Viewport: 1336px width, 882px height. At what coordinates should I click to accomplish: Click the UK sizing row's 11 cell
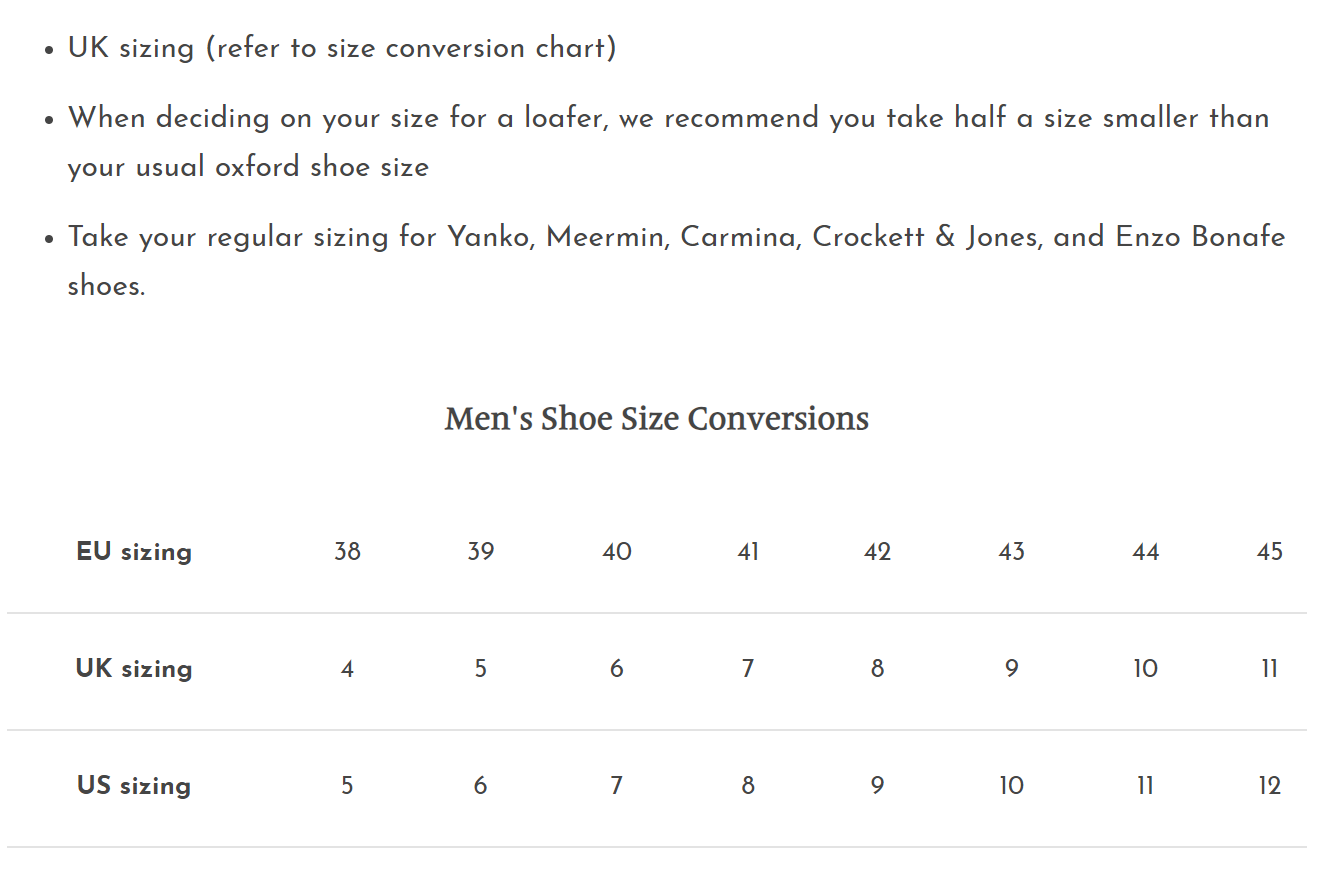click(1269, 669)
